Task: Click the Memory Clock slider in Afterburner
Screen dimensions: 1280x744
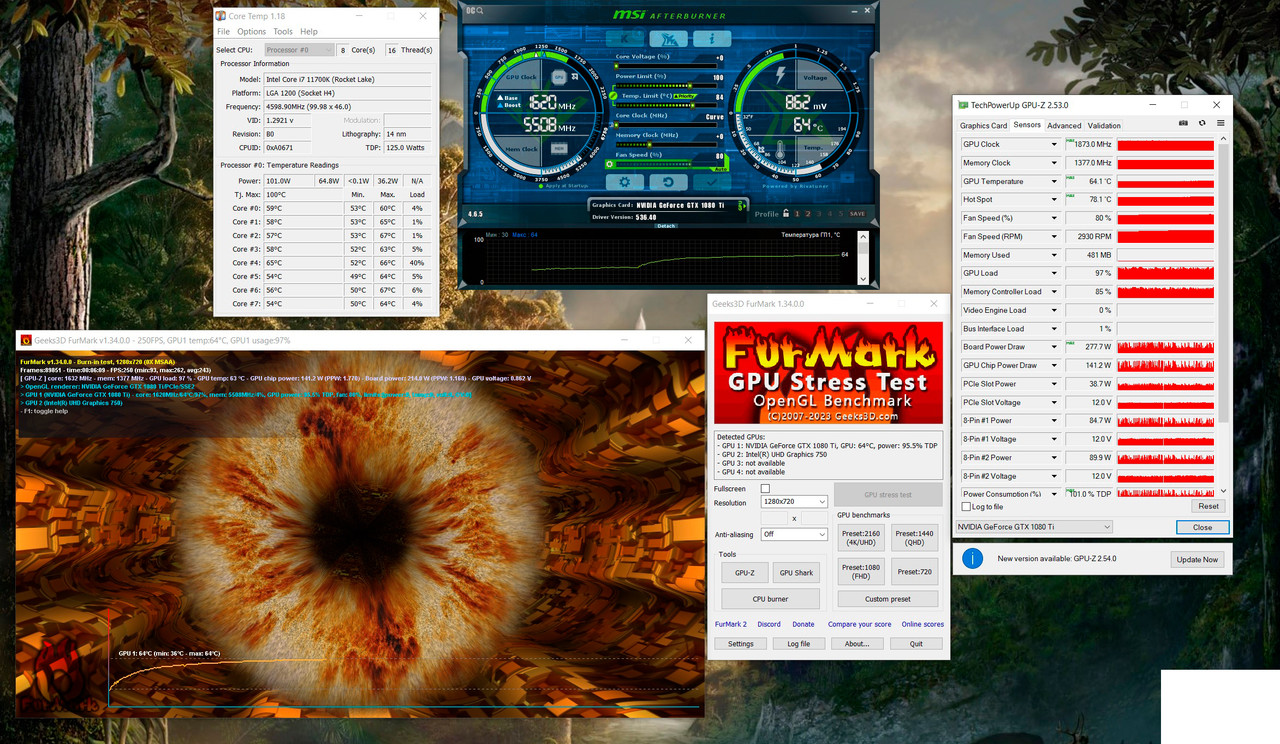Action: tap(666, 145)
